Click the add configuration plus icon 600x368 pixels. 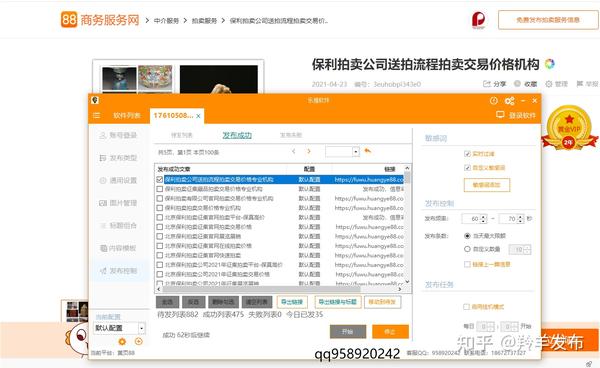(139, 342)
